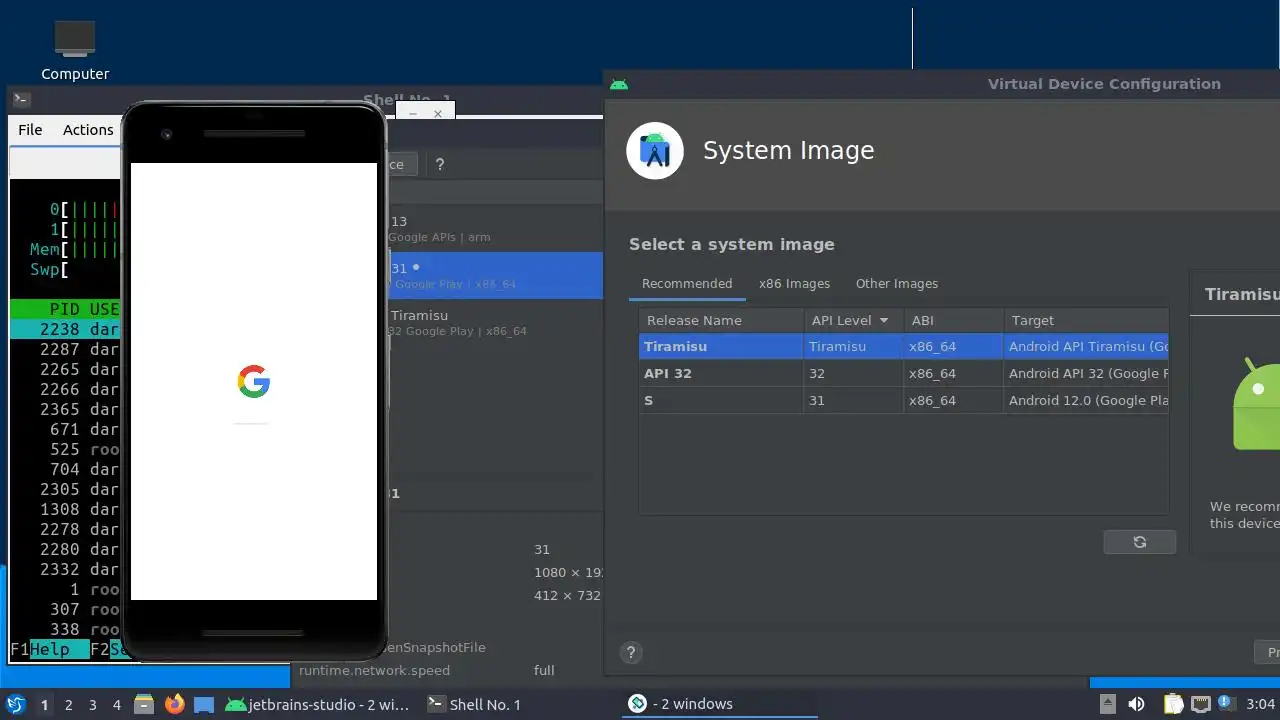Select process 2238 row in htop
The height and width of the screenshot is (720, 1280).
point(65,329)
